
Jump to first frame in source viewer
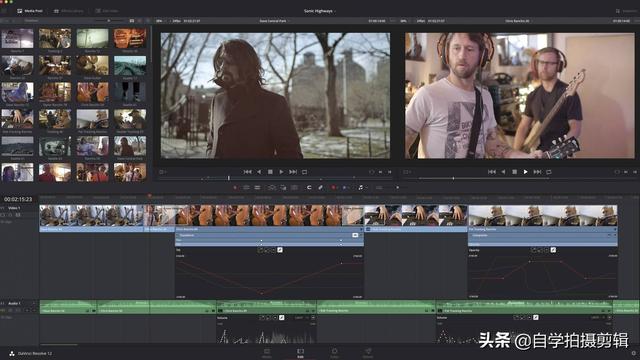coord(247,172)
